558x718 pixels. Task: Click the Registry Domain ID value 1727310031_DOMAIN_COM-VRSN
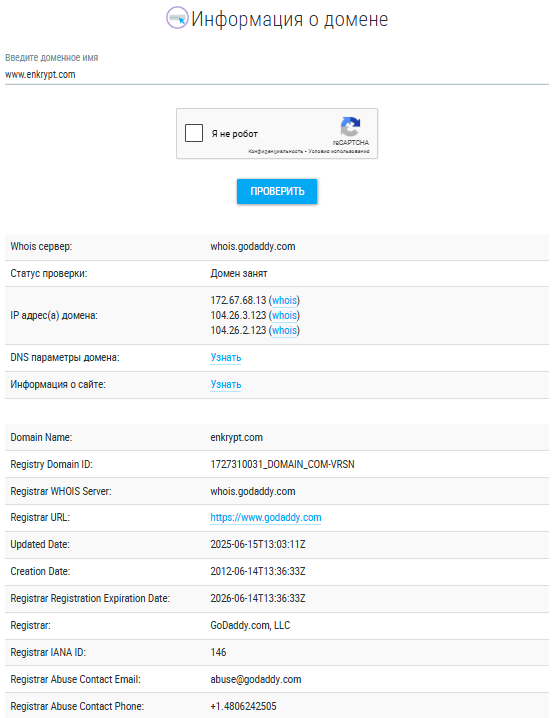tap(282, 464)
